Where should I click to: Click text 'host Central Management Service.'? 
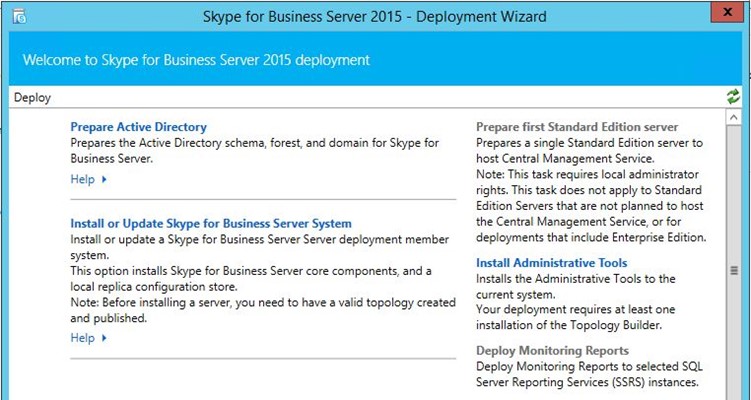coord(565,159)
